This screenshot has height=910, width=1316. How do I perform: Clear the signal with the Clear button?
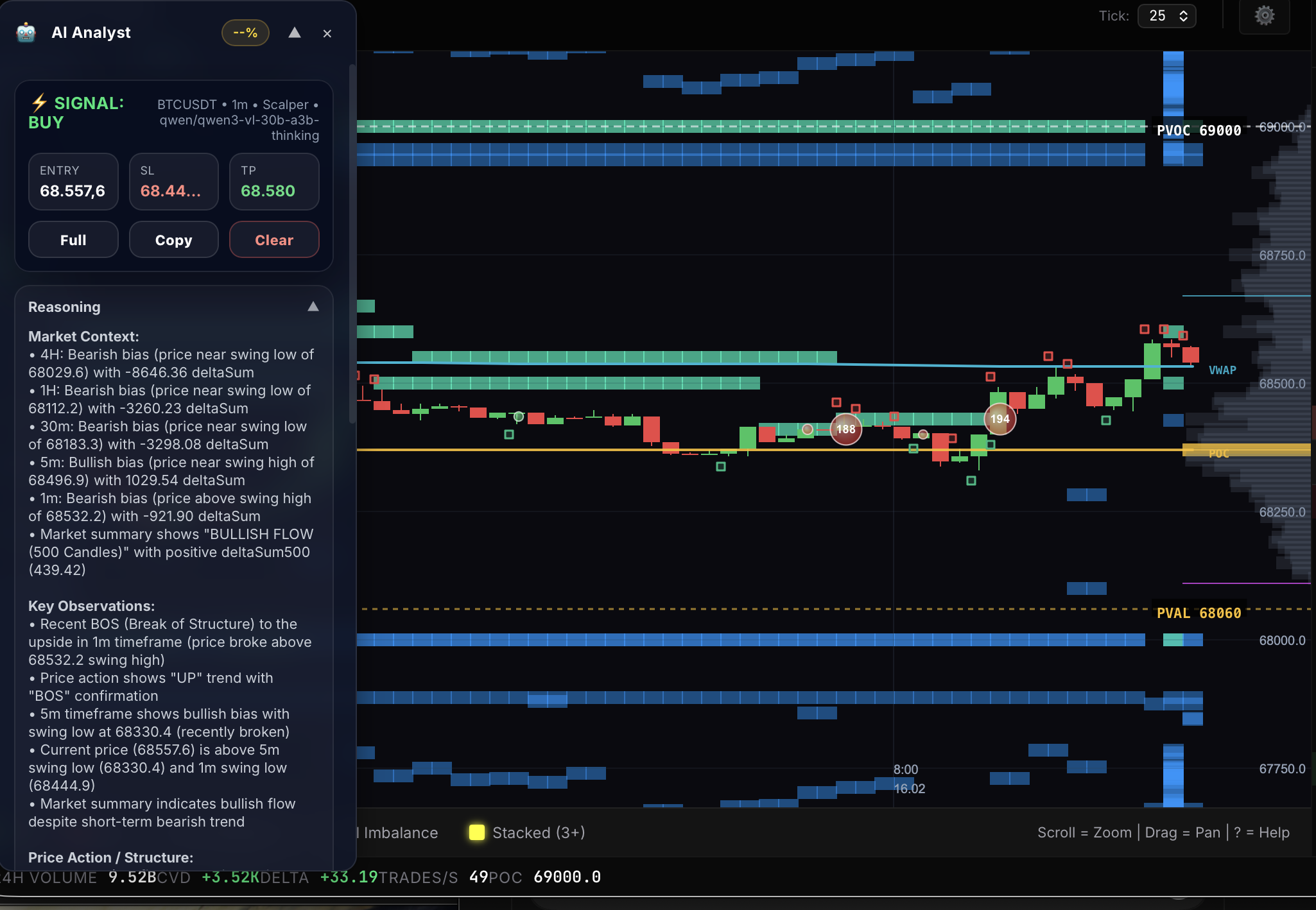[x=274, y=239]
